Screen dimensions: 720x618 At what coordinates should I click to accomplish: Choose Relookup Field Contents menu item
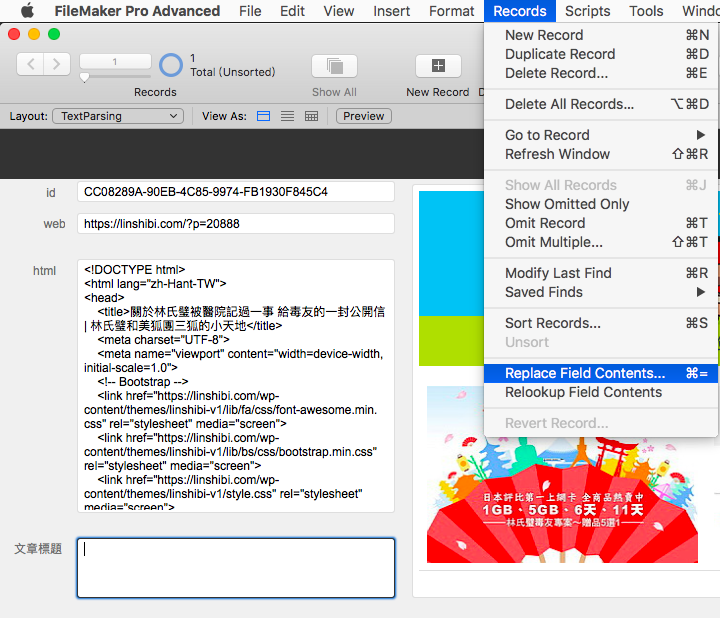tap(601, 392)
